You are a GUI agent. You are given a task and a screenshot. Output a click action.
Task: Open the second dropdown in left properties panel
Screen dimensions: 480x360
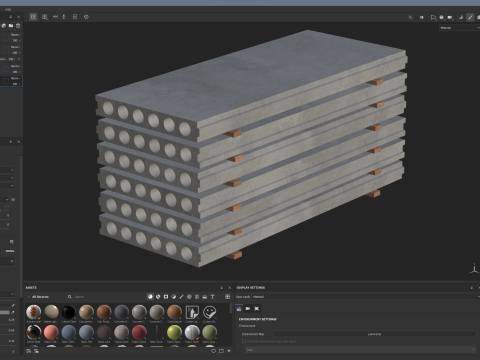pos(8,178)
